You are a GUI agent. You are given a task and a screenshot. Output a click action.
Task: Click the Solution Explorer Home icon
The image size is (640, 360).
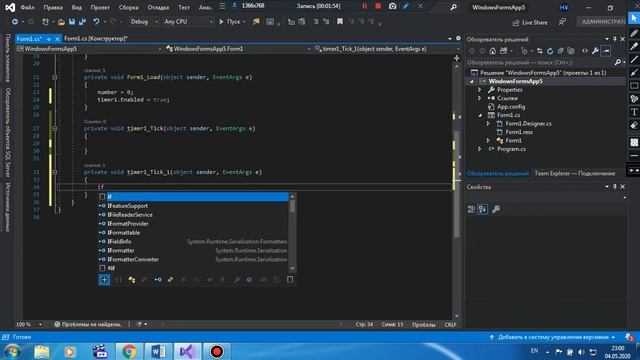[x=493, y=51]
